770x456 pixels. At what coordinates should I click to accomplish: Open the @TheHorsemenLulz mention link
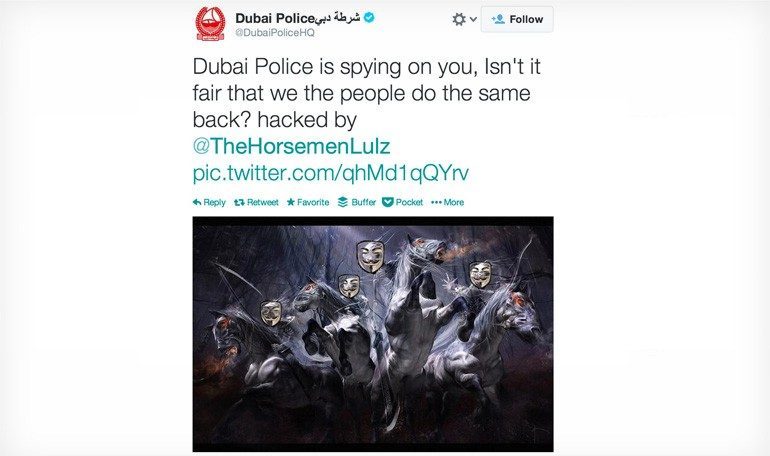[x=292, y=146]
